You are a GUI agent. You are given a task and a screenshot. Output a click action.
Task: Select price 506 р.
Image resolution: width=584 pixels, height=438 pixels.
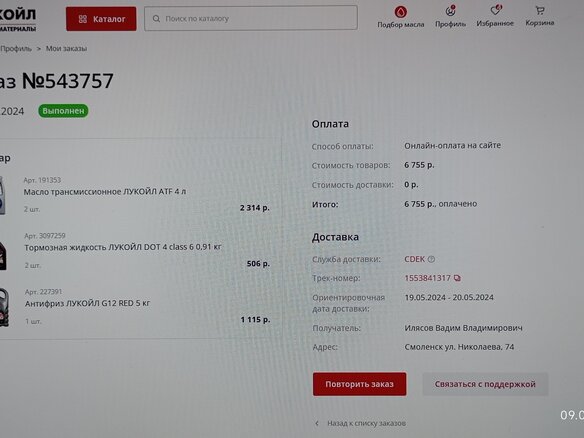[258, 264]
